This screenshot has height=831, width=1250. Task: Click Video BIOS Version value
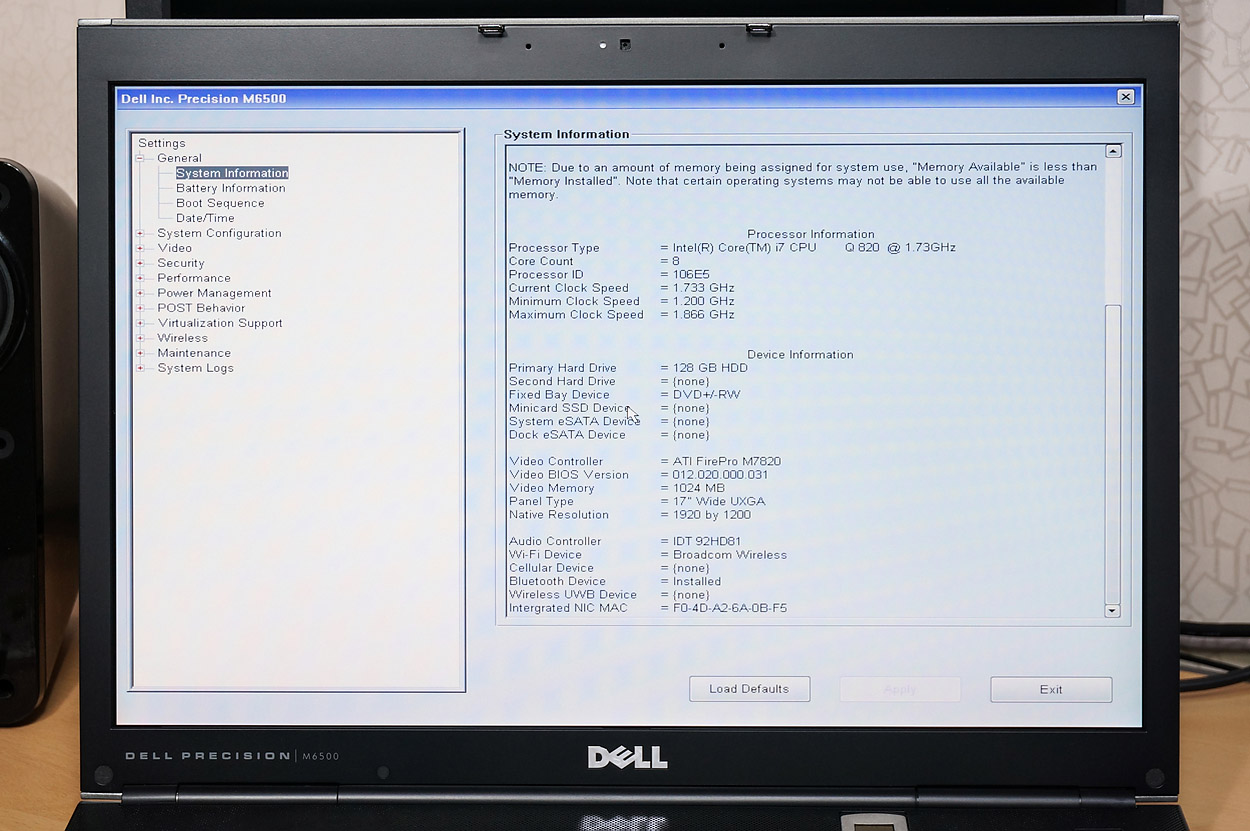[720, 475]
